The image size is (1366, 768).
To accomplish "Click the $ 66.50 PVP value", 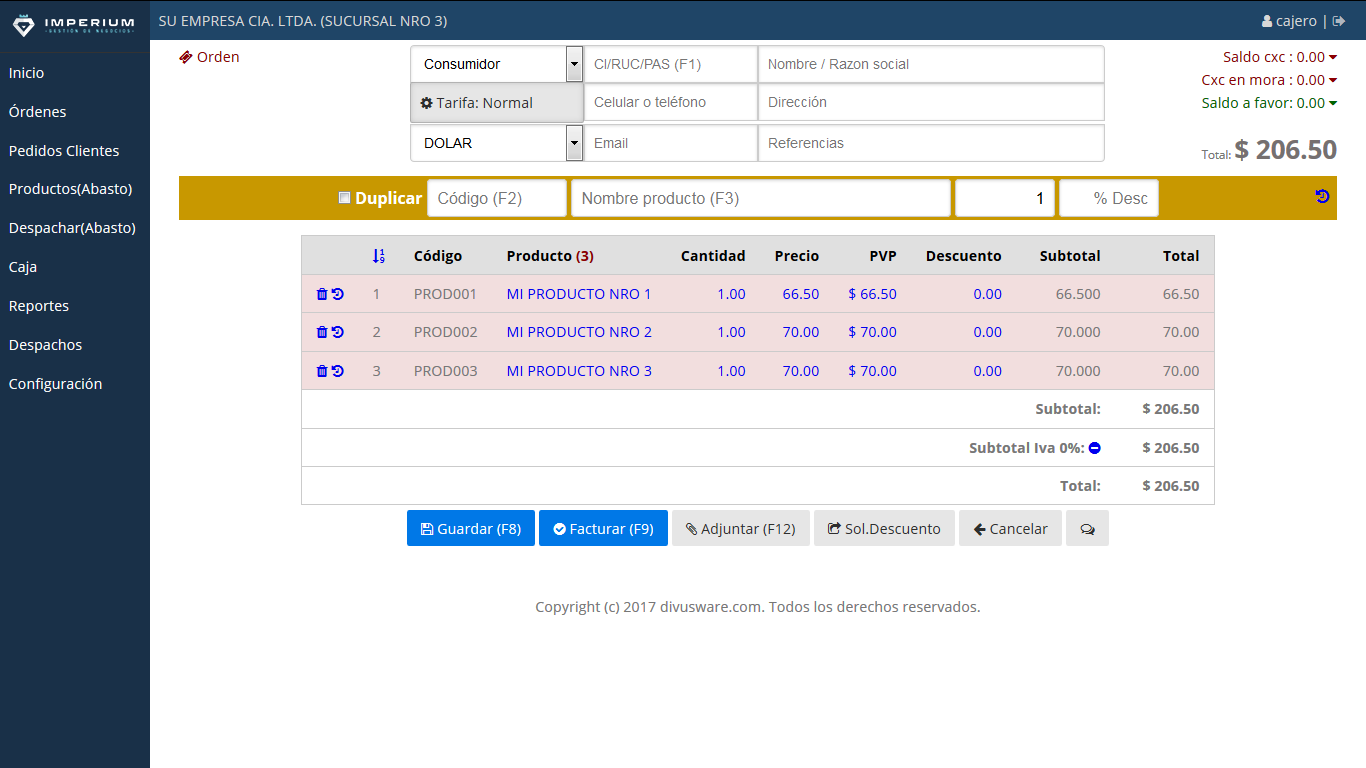I will click(872, 294).
